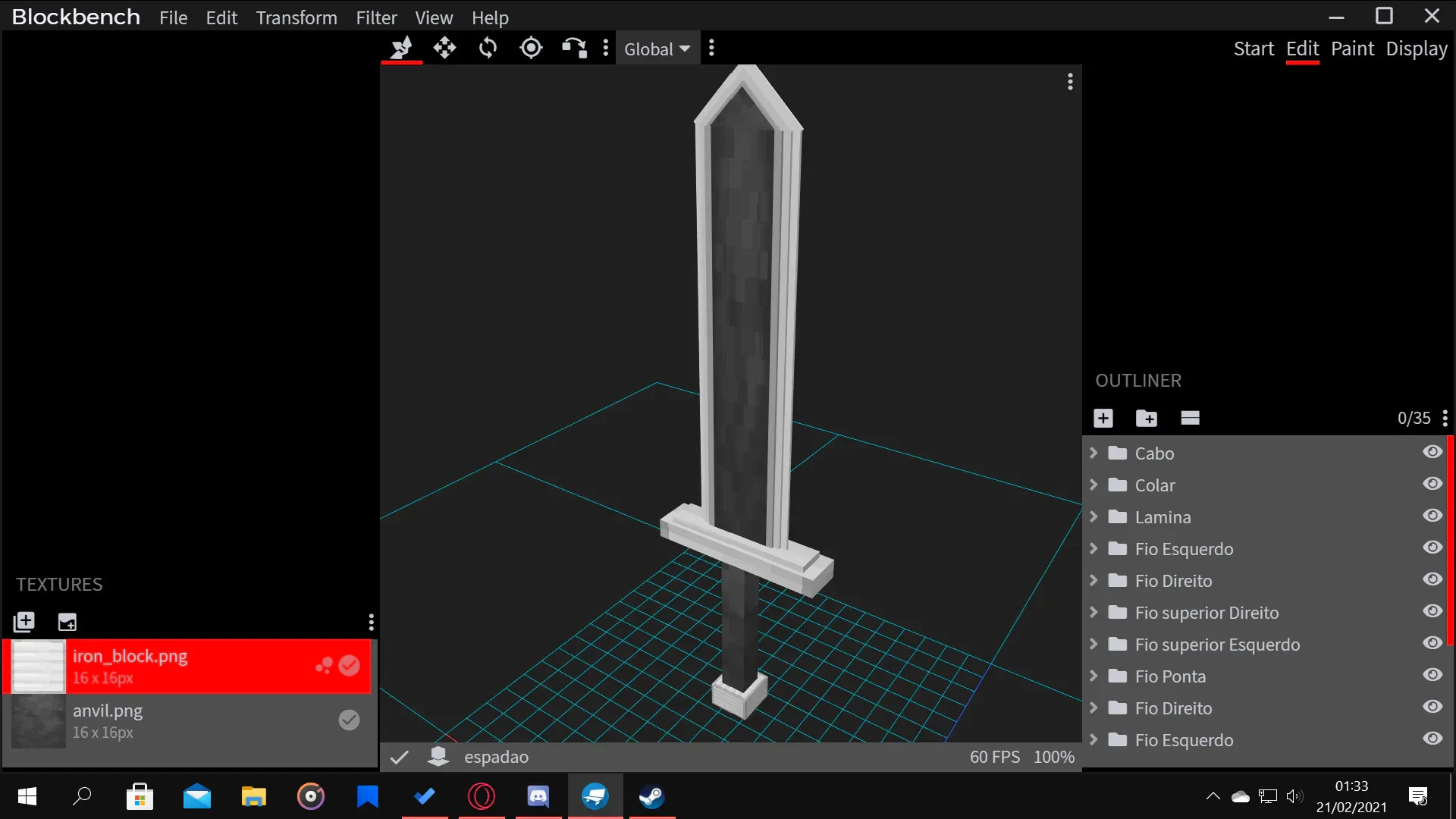
Task: Open the Outliner three-dot menu
Action: 1445,418
